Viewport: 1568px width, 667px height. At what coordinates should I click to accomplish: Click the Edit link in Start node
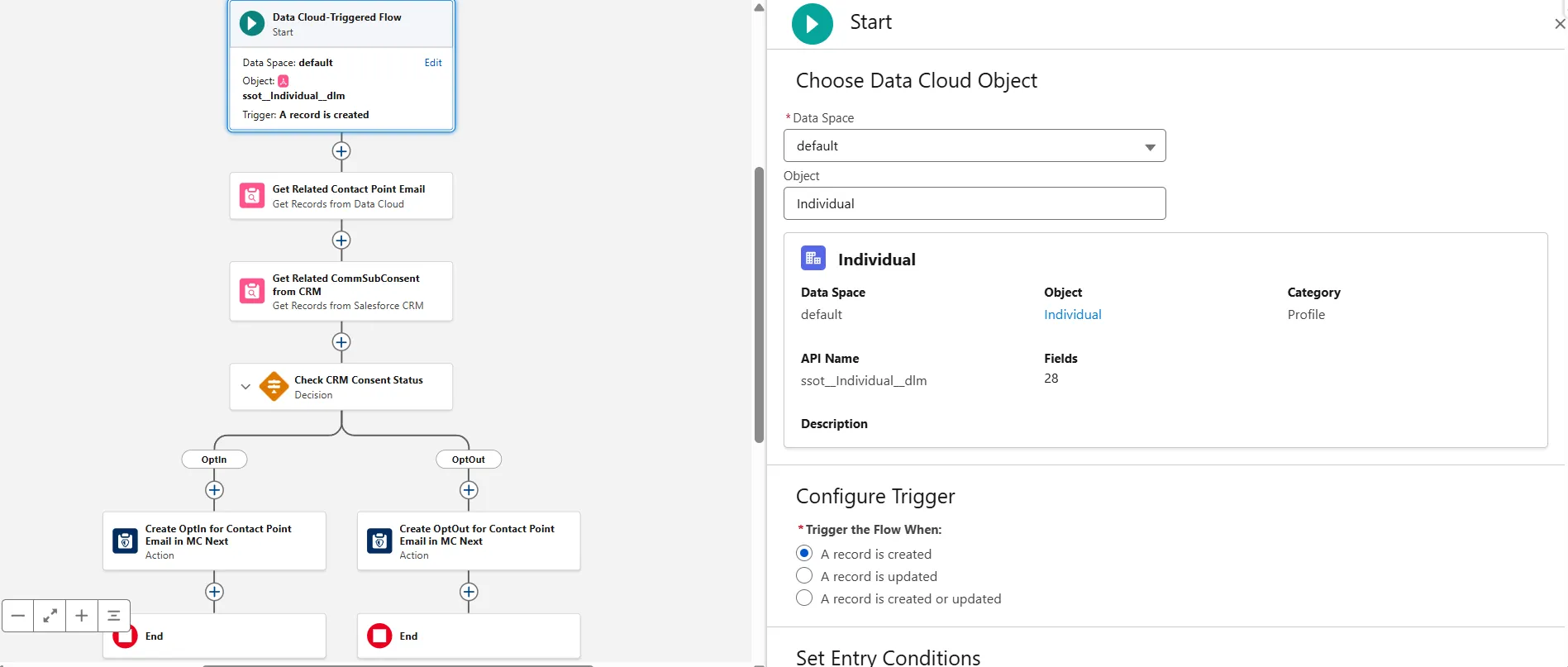(x=433, y=63)
